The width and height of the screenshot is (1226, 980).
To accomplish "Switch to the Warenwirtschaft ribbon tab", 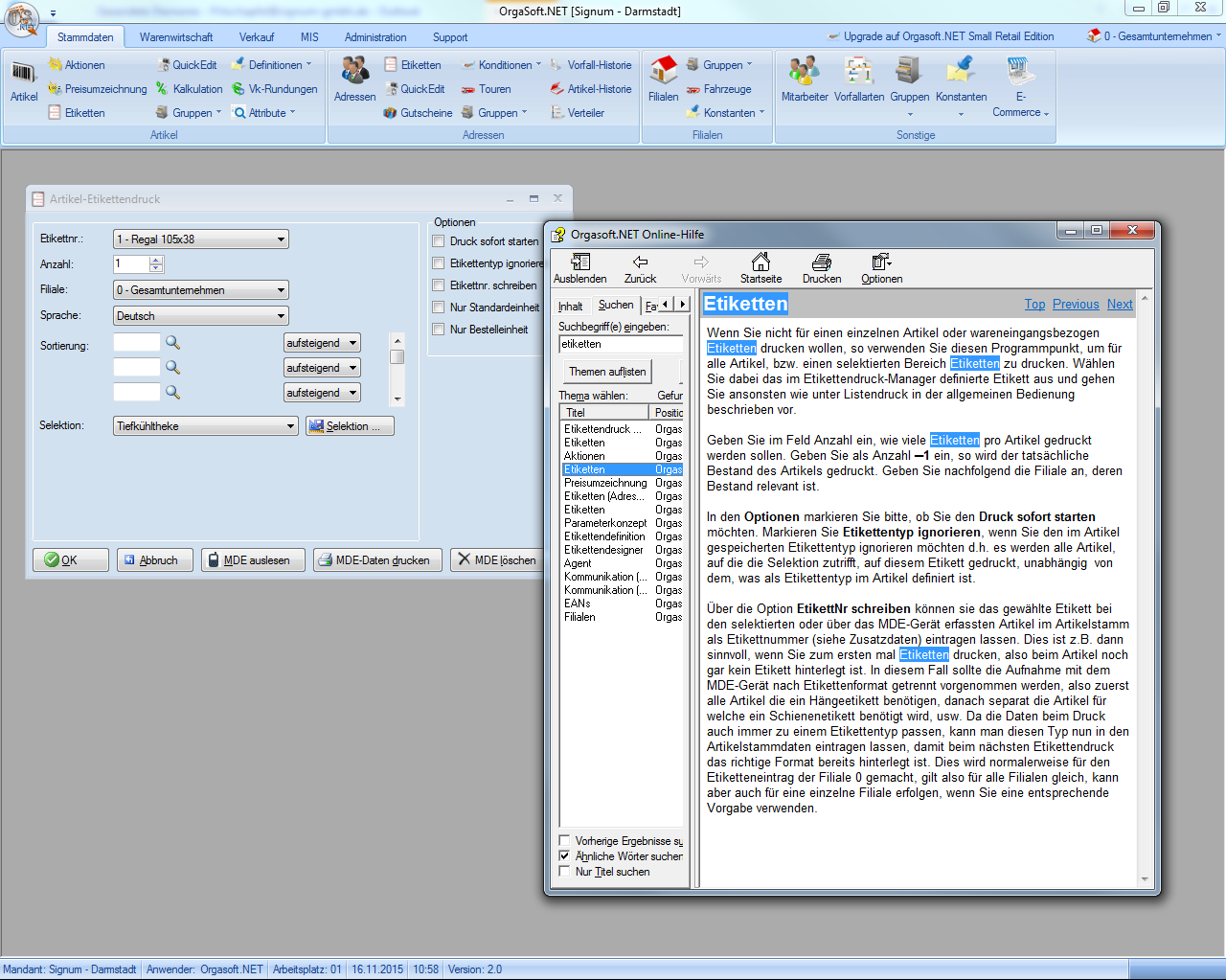I will 176,37.
